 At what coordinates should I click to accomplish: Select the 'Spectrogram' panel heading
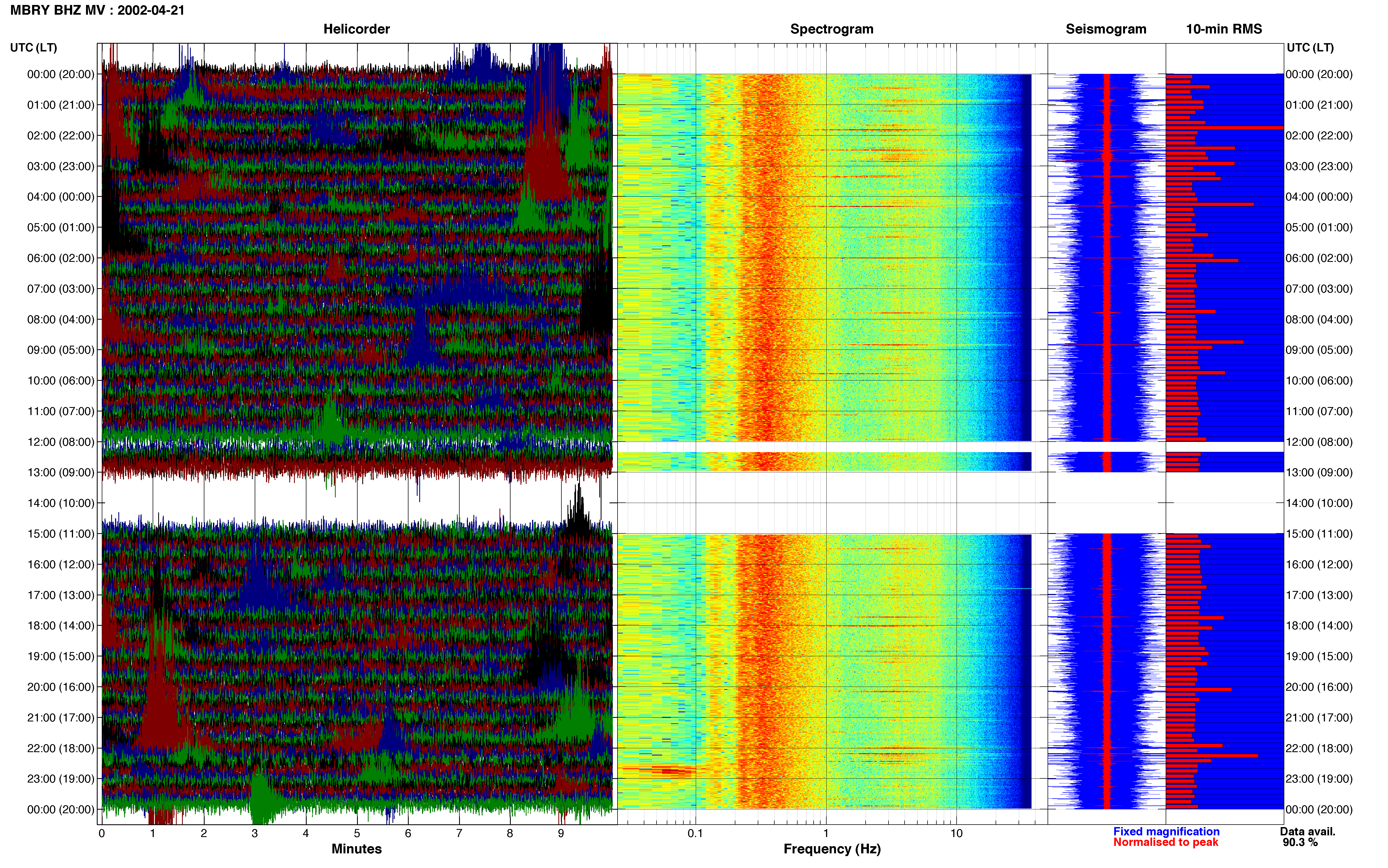click(832, 29)
